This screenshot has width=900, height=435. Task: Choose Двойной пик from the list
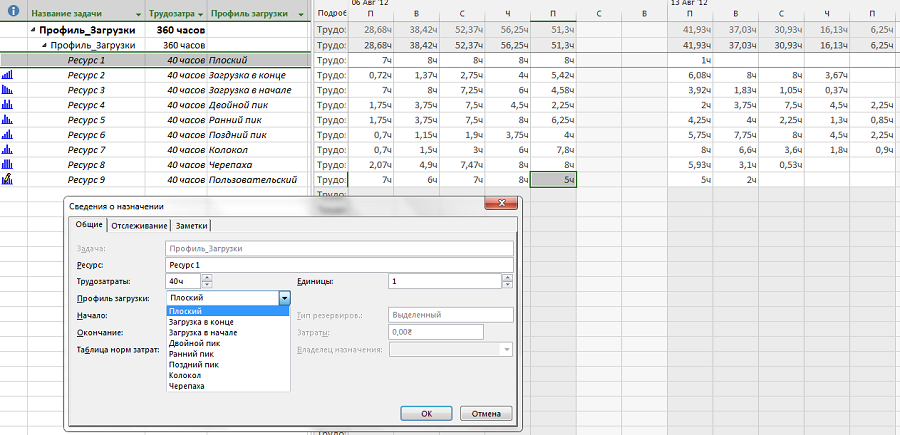click(x=228, y=343)
